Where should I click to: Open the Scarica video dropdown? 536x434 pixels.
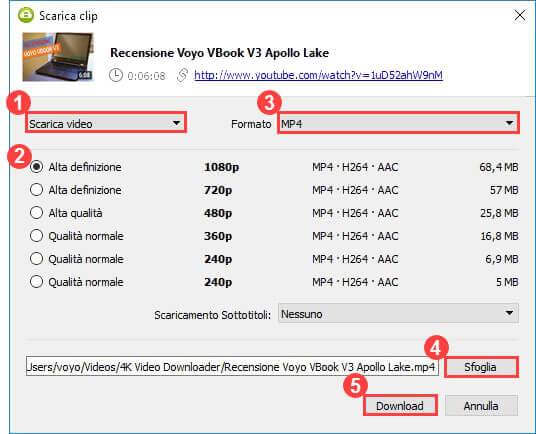click(x=106, y=123)
